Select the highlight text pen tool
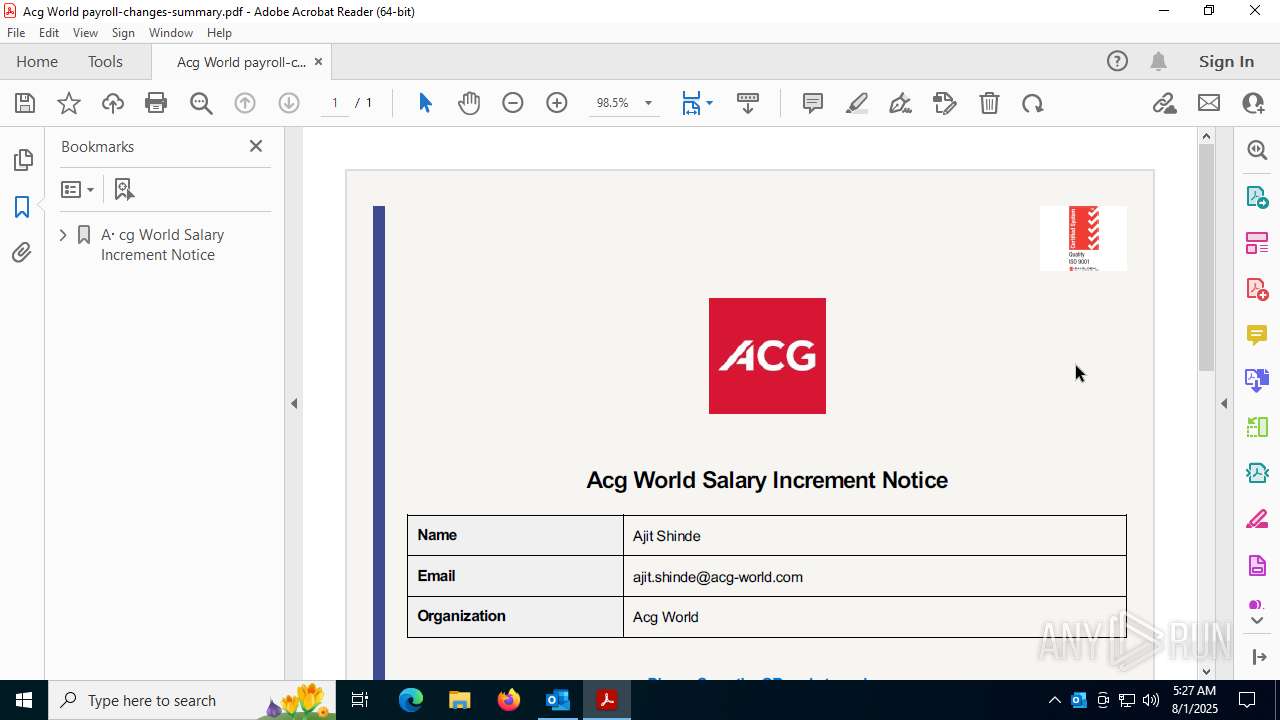Viewport: 1280px width, 720px height. click(857, 103)
